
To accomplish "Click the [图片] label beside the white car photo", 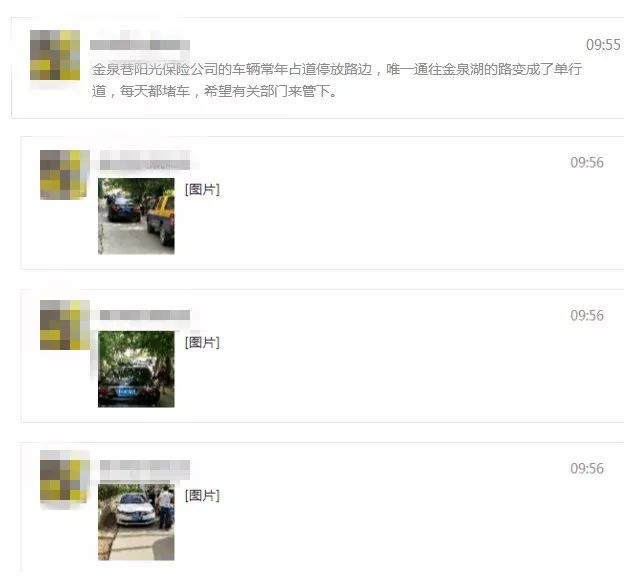I will 202,495.
